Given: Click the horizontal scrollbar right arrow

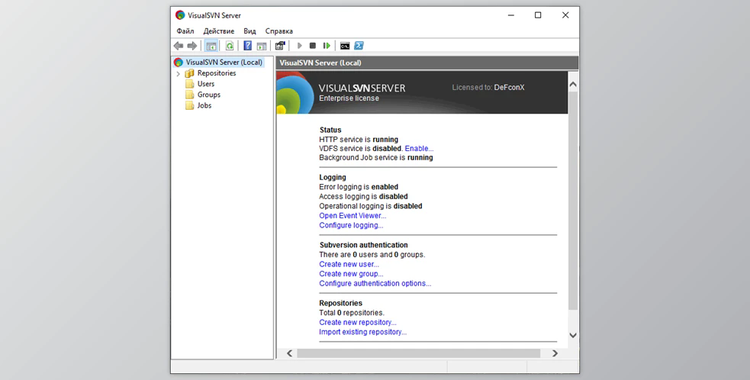Looking at the screenshot, I should 555,353.
